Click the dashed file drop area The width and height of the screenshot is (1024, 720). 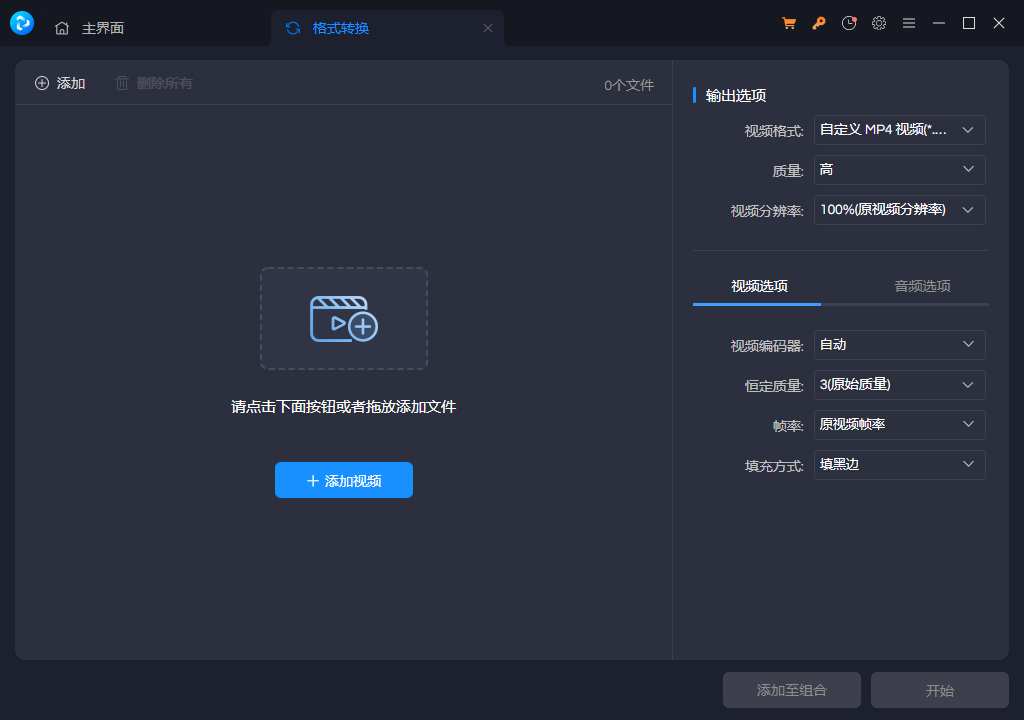pos(343,315)
